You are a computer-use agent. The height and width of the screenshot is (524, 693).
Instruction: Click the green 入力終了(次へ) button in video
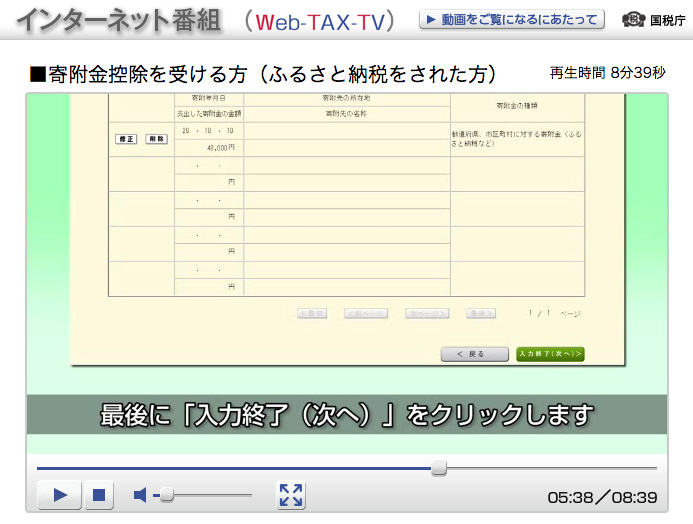(550, 354)
